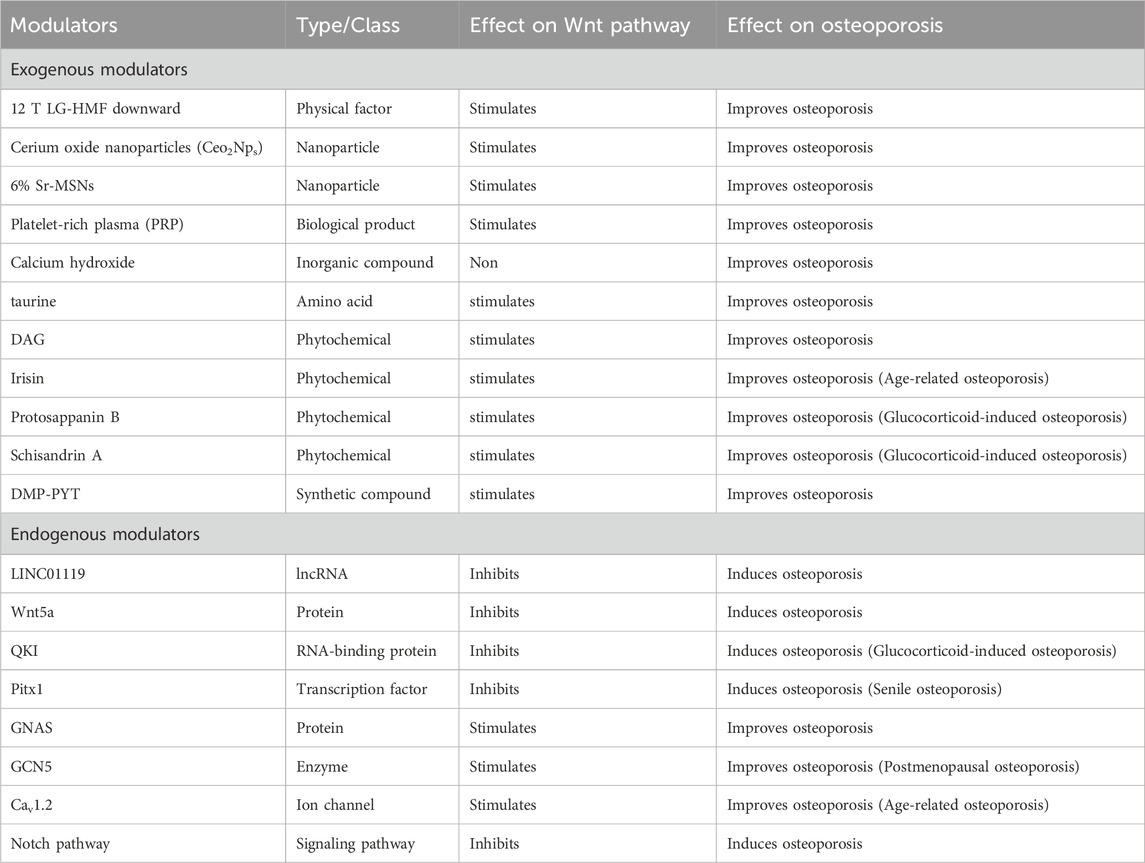Click the Type/Class column header
Viewport: 1145px width, 863px height.
[x=342, y=26]
